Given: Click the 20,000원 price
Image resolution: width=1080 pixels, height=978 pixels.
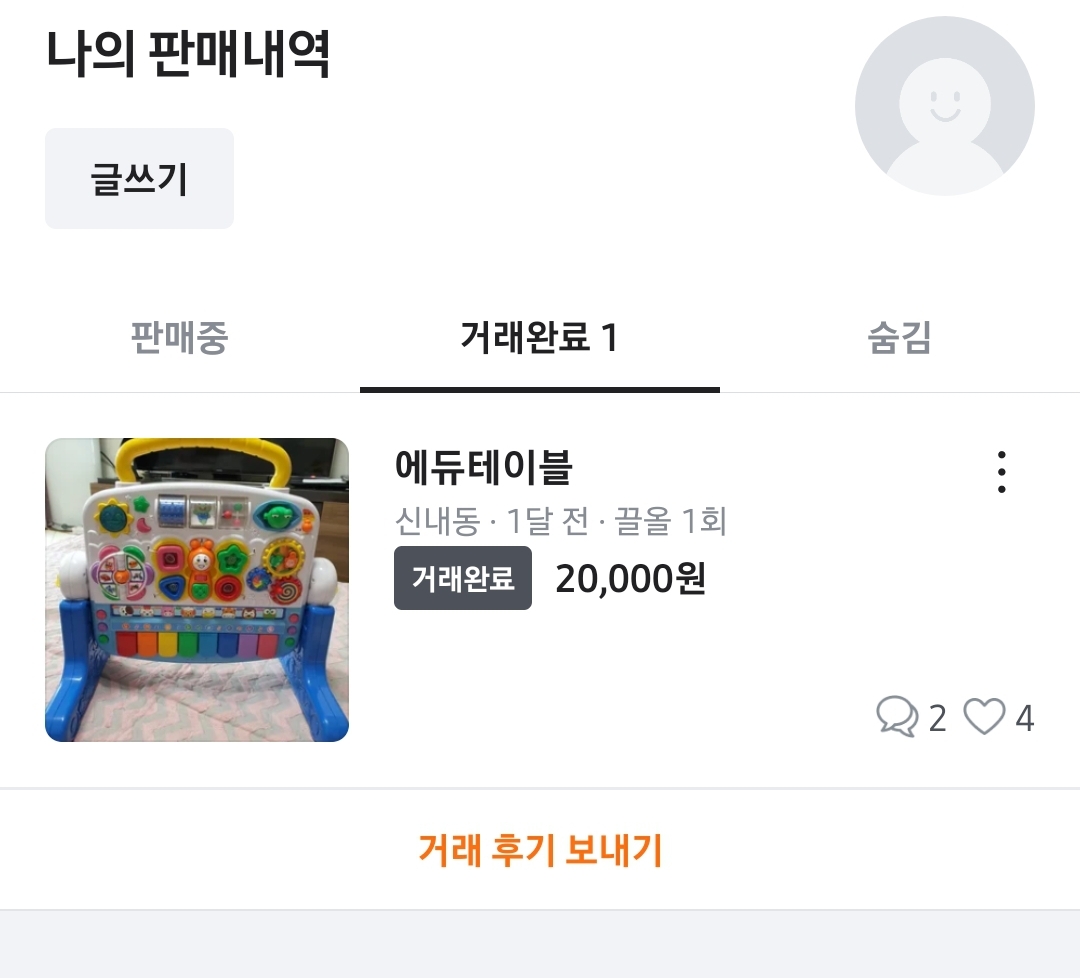Looking at the screenshot, I should pyautogui.click(x=631, y=578).
